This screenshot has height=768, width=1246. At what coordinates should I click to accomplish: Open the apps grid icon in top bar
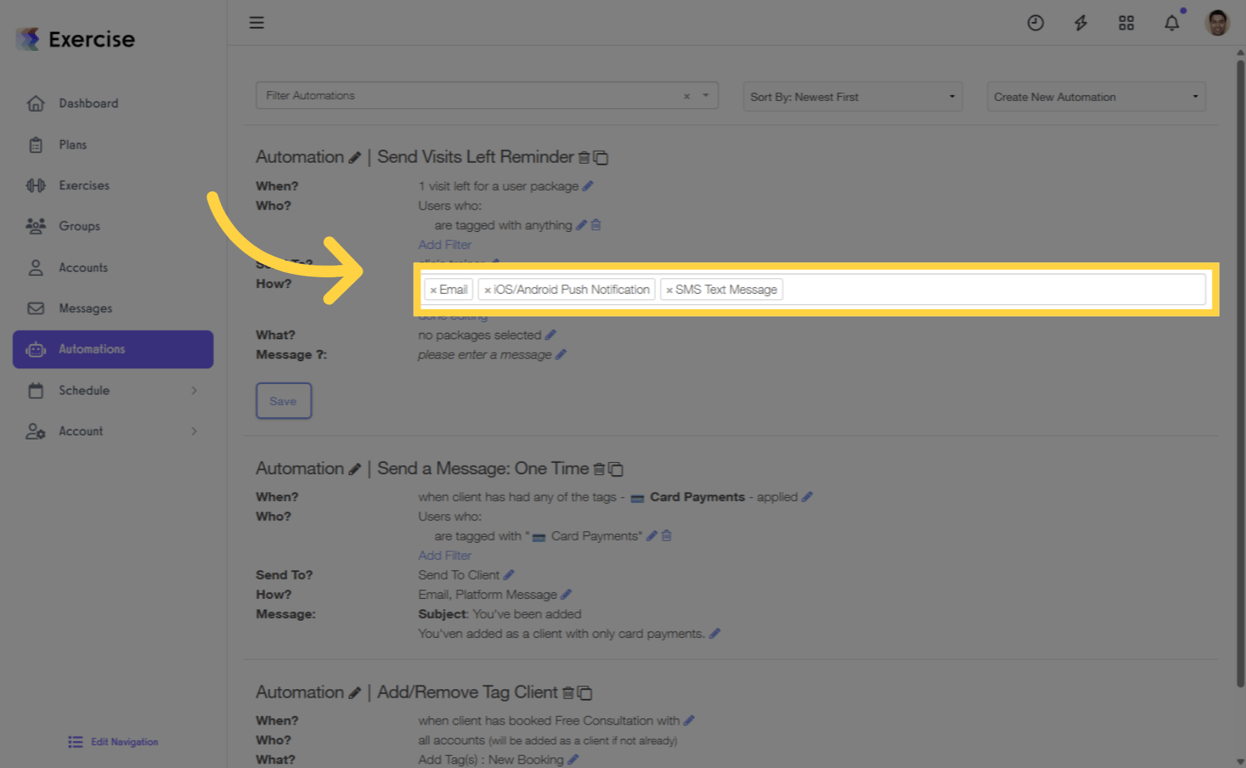coord(1126,22)
